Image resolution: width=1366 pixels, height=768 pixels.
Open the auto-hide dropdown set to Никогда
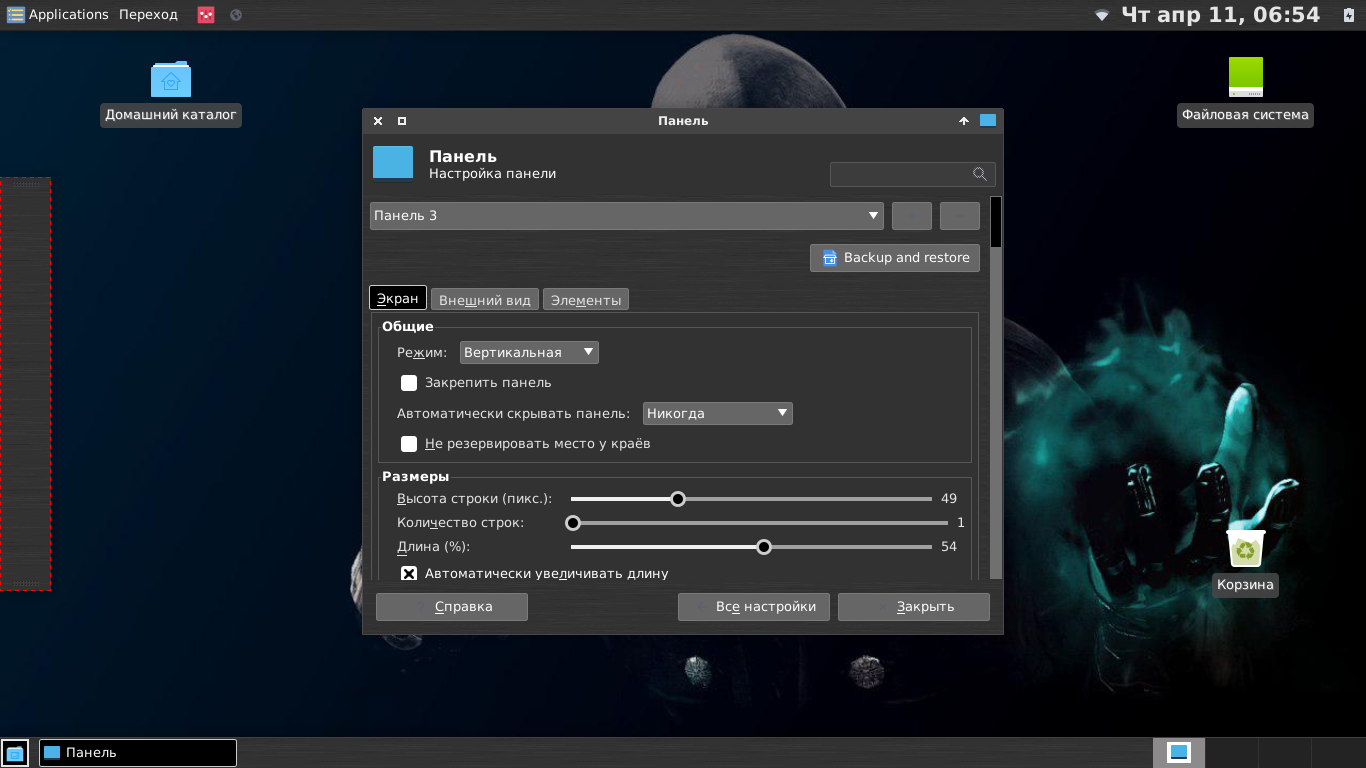(x=717, y=413)
